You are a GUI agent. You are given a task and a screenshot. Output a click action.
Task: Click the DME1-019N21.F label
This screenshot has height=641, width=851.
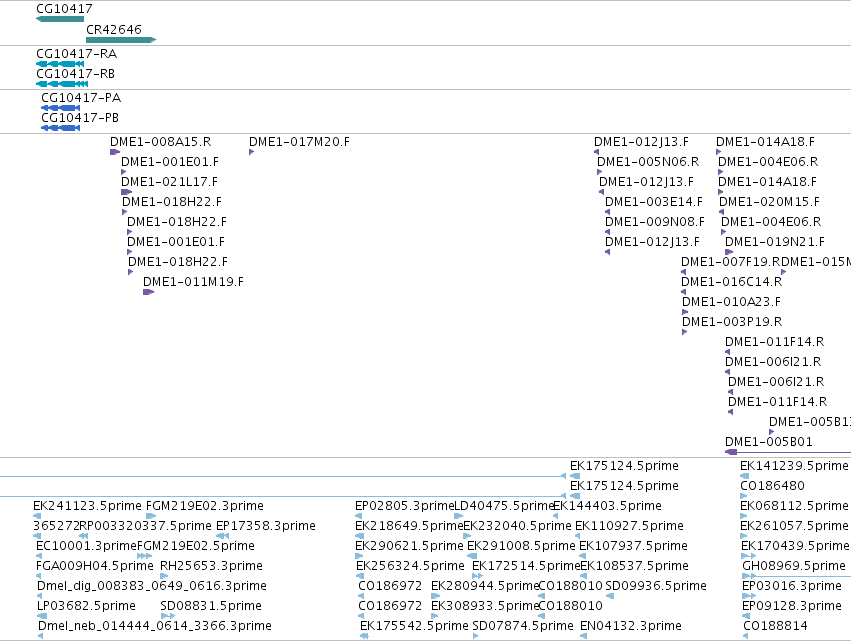(x=774, y=242)
